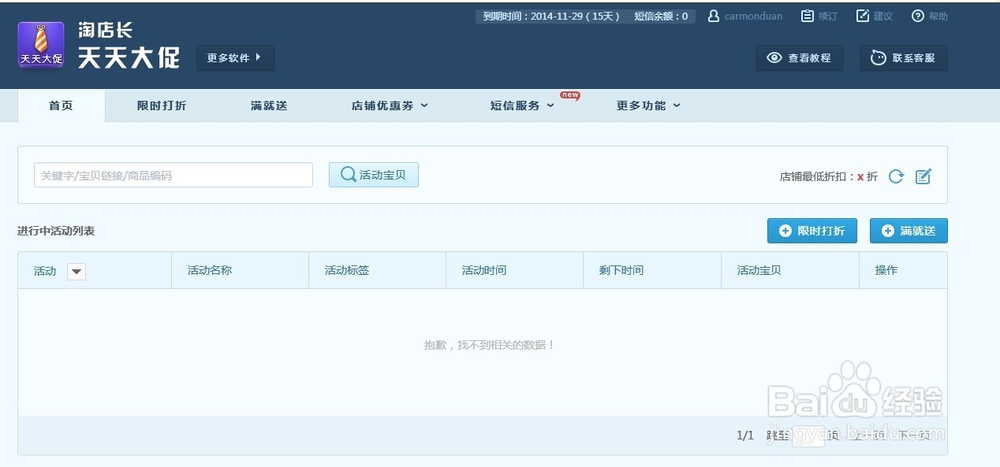Click the 帮助 question mark icon

918,17
